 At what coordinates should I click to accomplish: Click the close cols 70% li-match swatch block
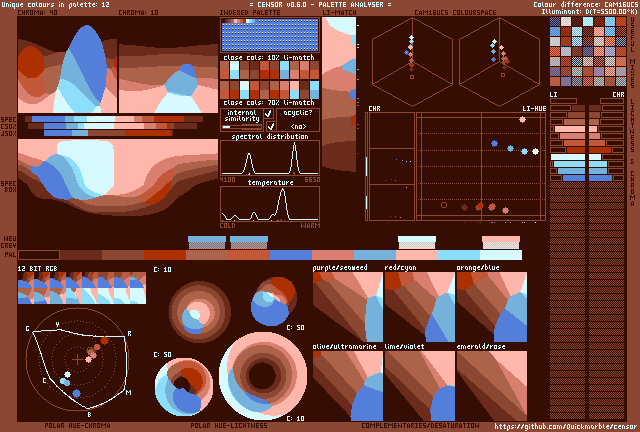click(x=270, y=90)
